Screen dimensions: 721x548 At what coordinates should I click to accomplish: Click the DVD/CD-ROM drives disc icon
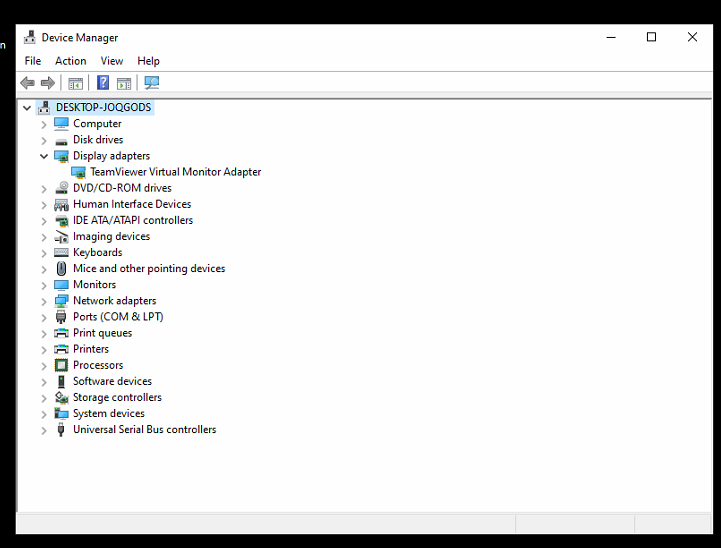(x=61, y=188)
